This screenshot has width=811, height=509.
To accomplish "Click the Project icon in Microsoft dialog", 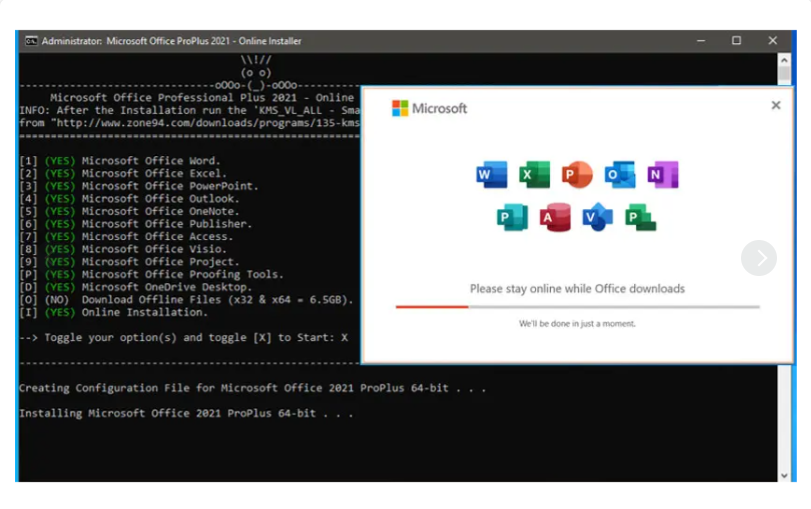I will (640, 217).
